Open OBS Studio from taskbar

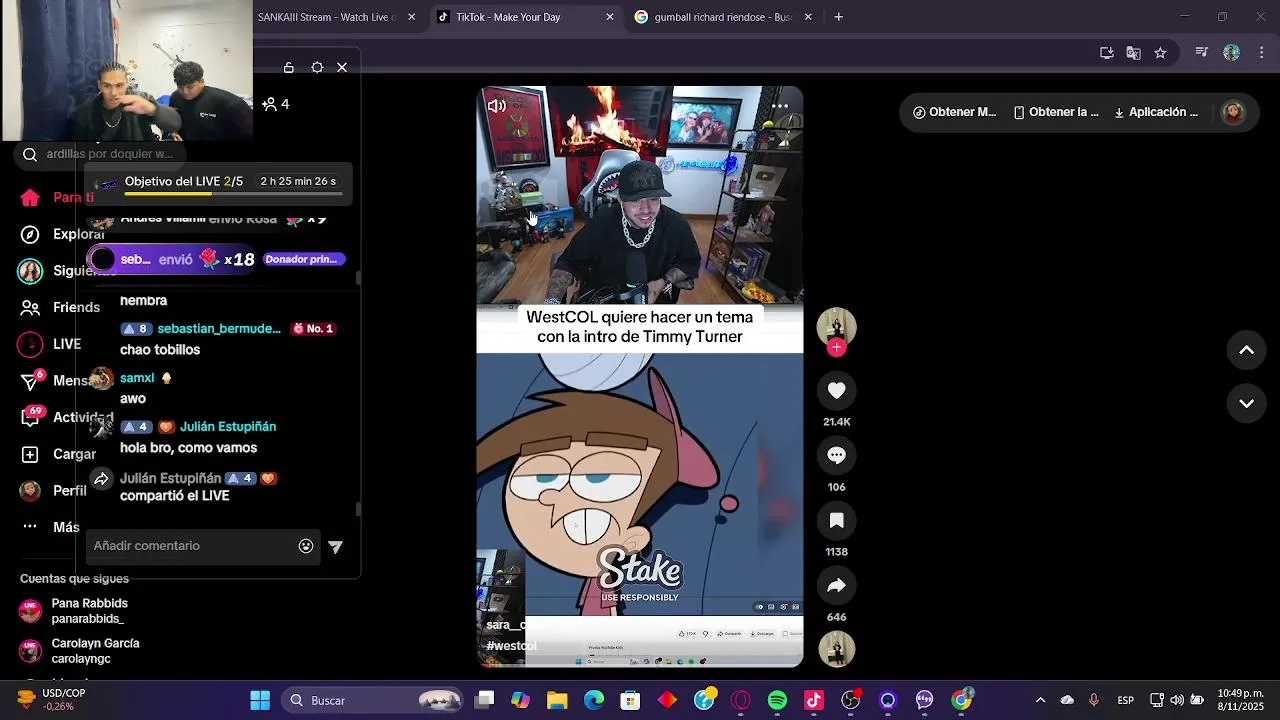tap(851, 700)
